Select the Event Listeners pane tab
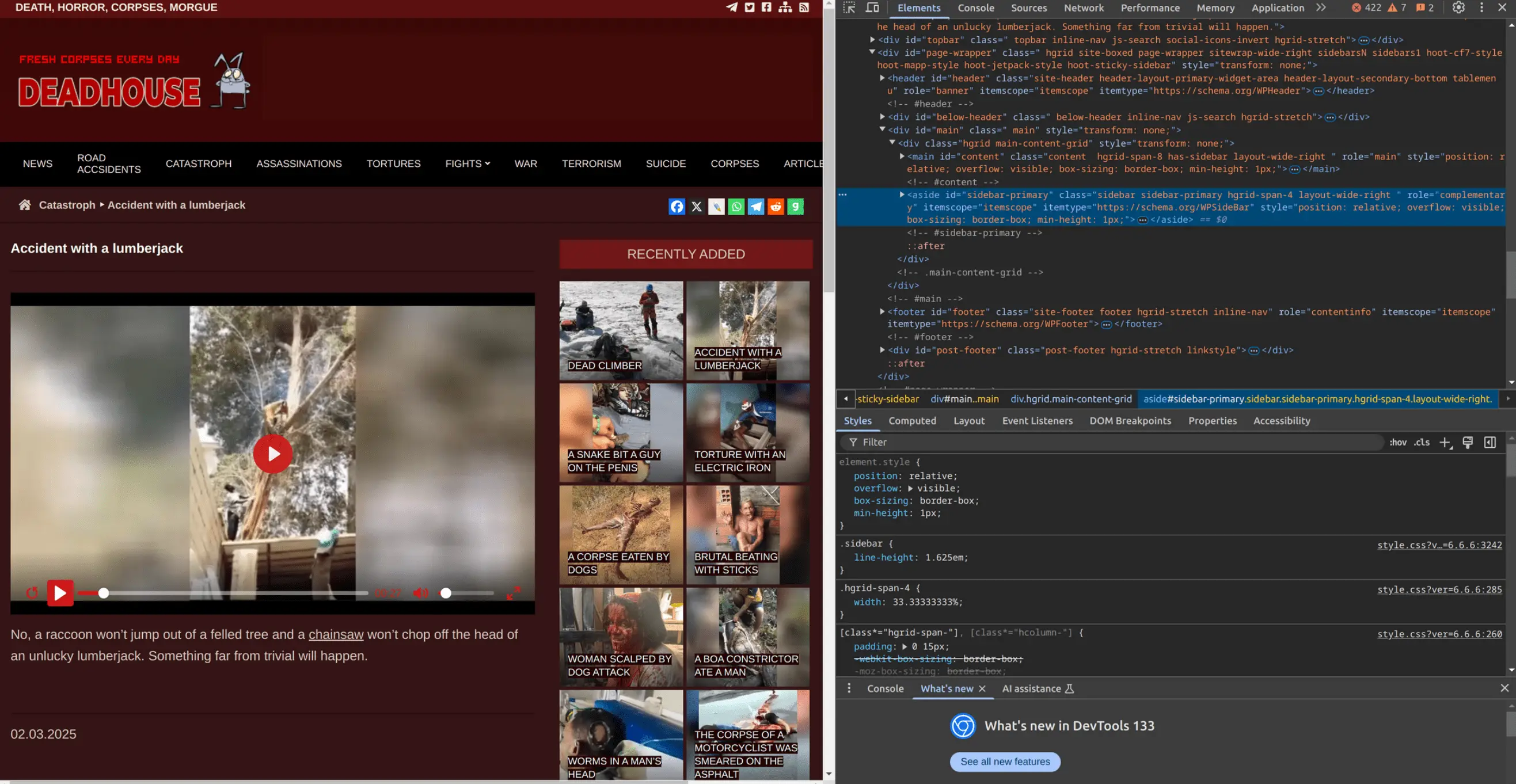Image resolution: width=1516 pixels, height=784 pixels. [1037, 421]
